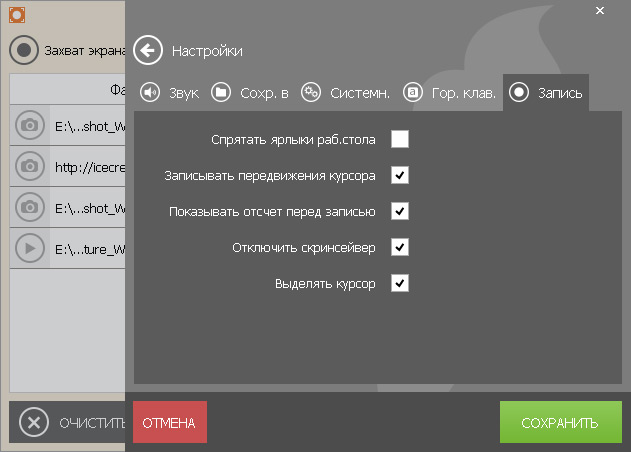
Task: Go back using the arrow next to Настройки
Action: tap(148, 50)
